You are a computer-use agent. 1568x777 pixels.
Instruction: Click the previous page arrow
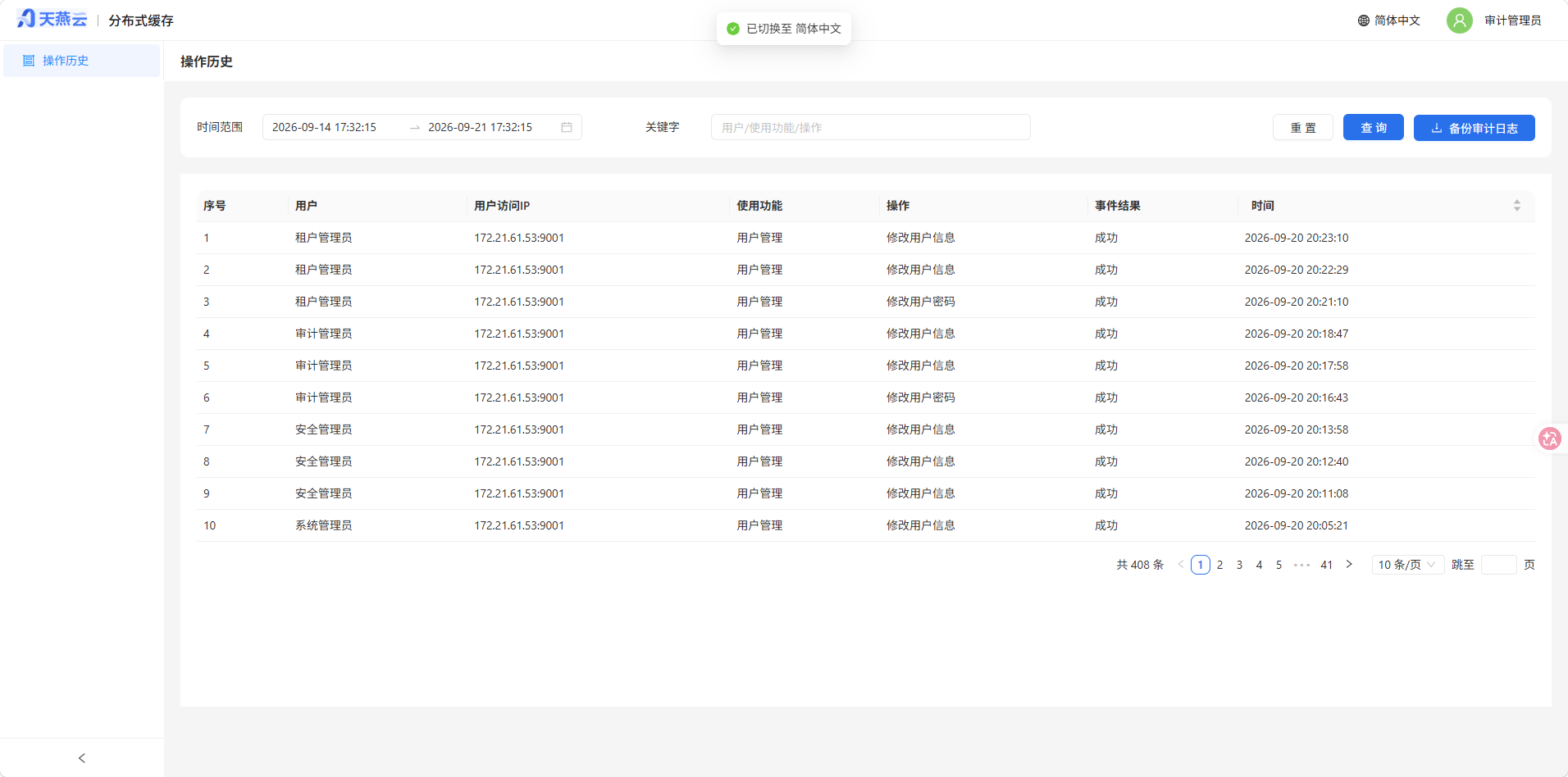[1181, 565]
